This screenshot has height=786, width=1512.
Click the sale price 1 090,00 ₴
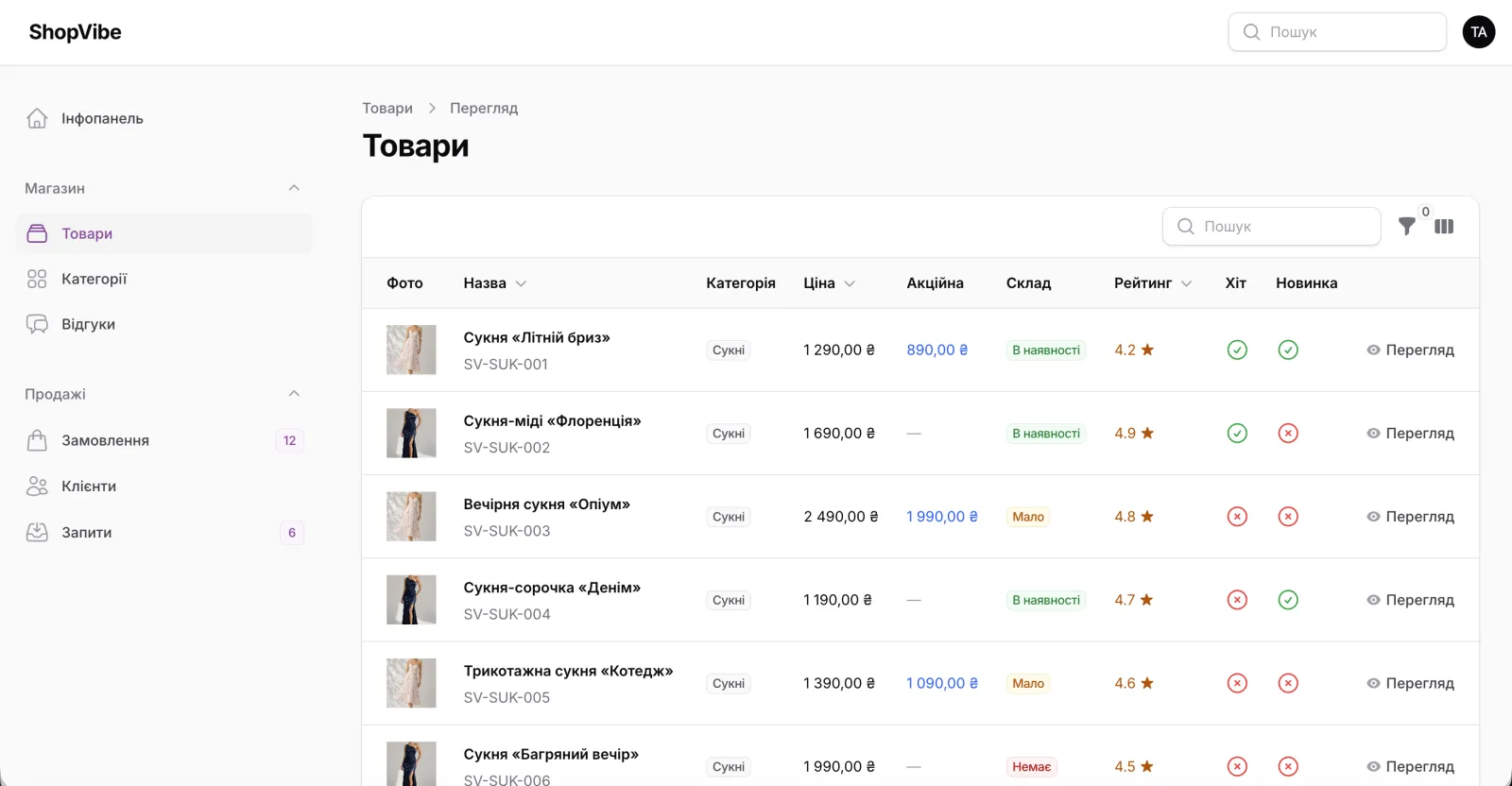tap(942, 683)
